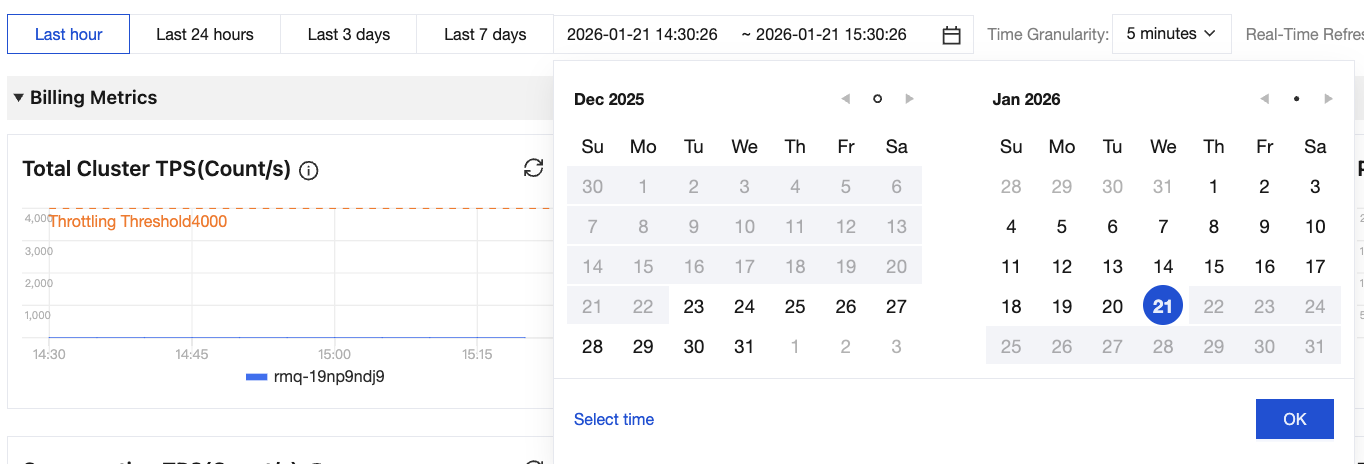The image size is (1364, 464).
Task: Refresh the Total Cluster TPS chart
Action: [534, 168]
